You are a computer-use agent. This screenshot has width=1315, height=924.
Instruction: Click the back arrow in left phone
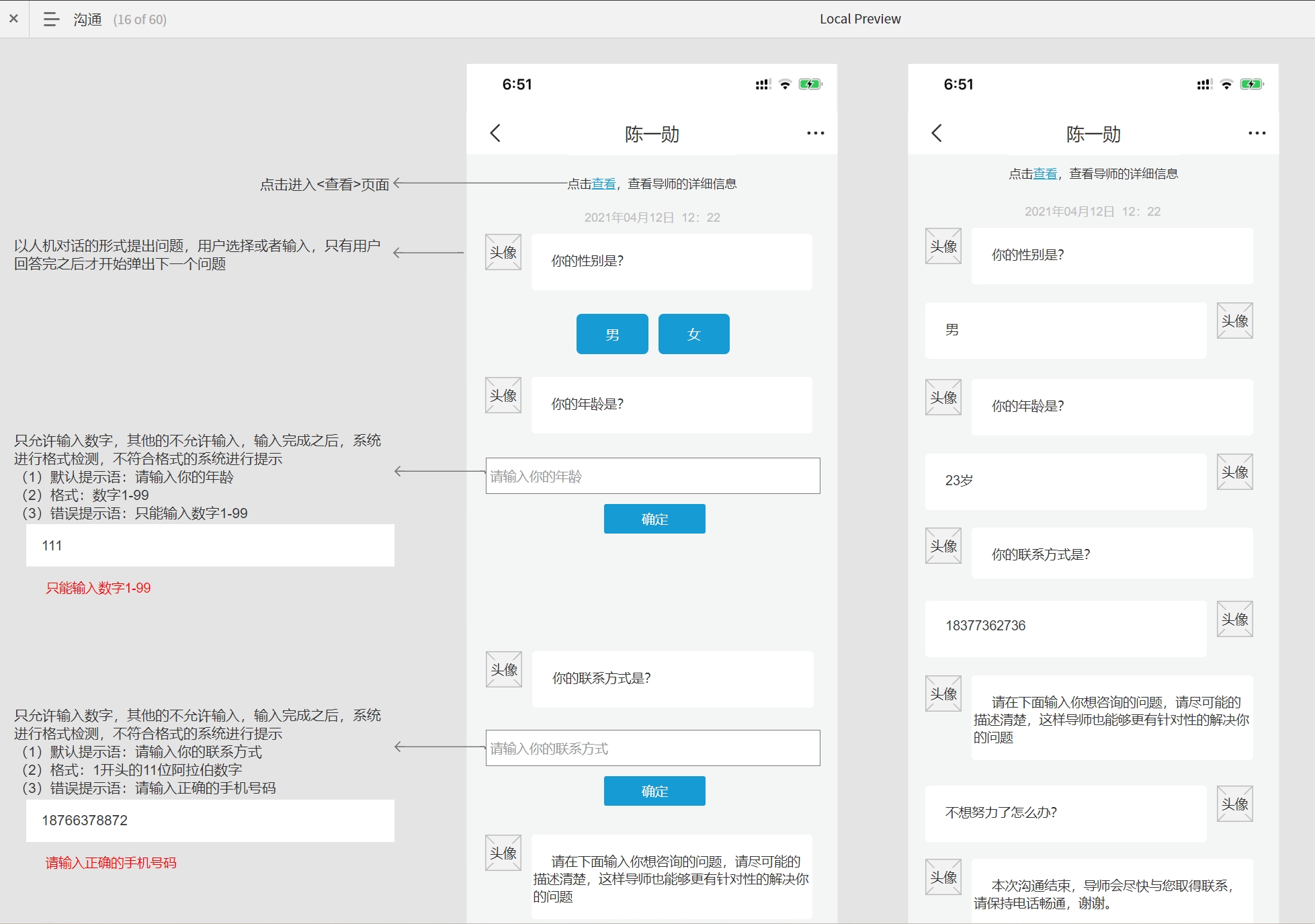[x=495, y=133]
